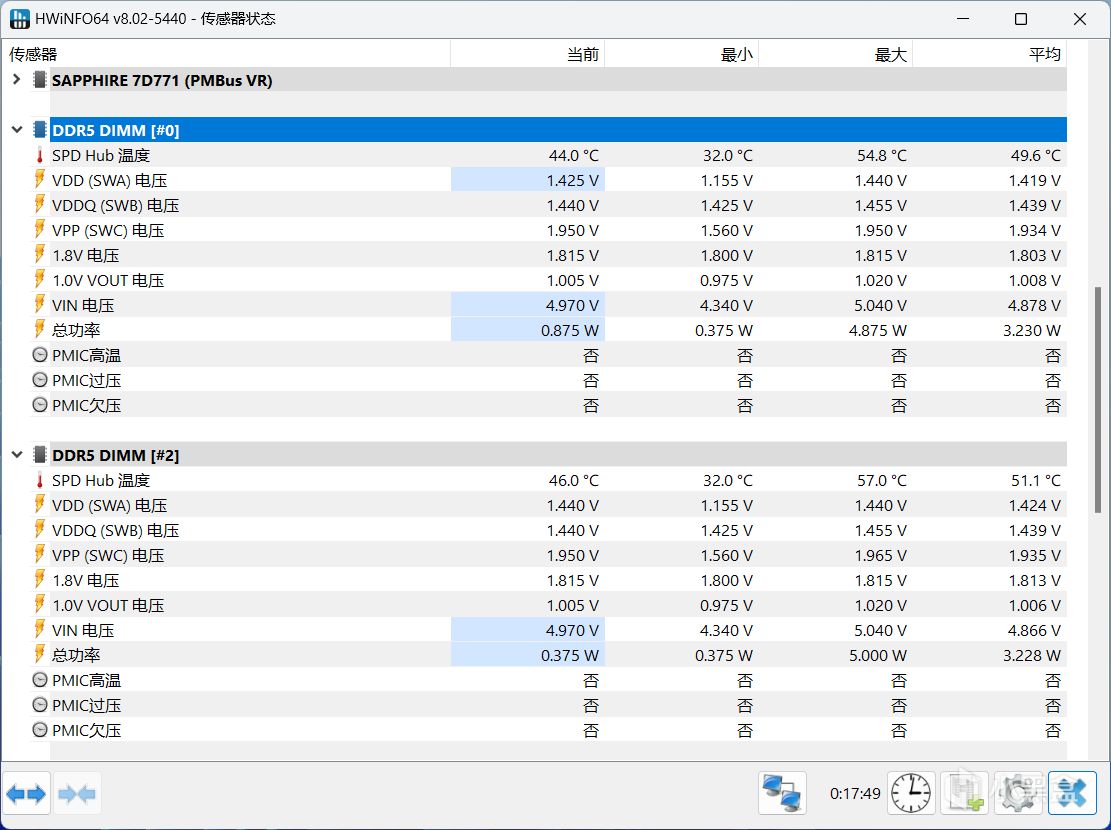Screen dimensions: 1111x830
Task: Click DIMM #2 1.0V VOUT 电压 row label
Action: [108, 605]
